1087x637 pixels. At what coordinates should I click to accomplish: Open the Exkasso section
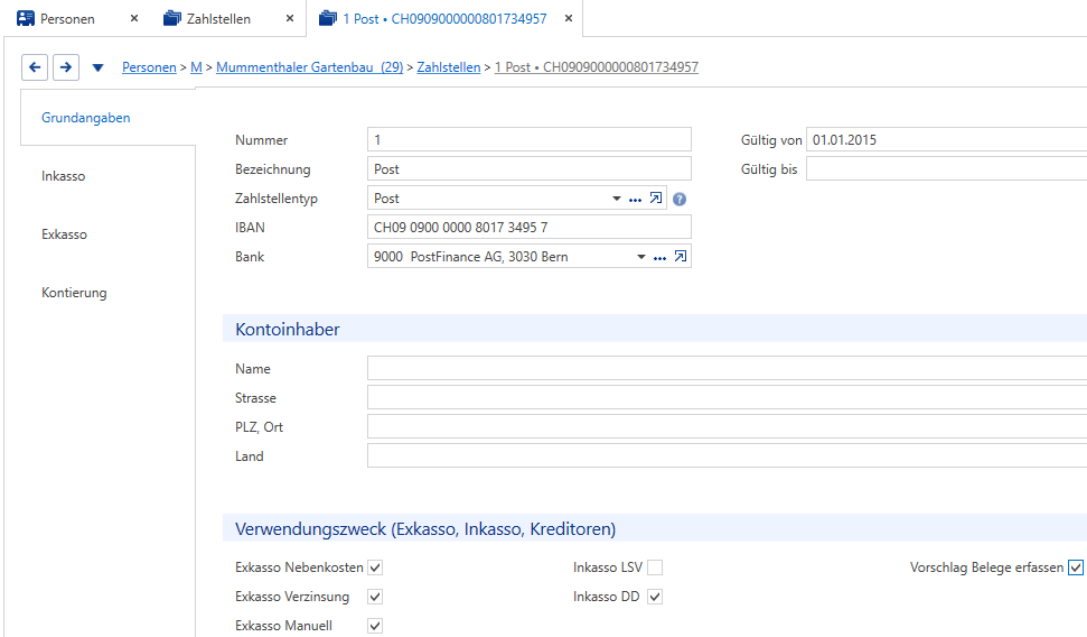click(x=64, y=234)
